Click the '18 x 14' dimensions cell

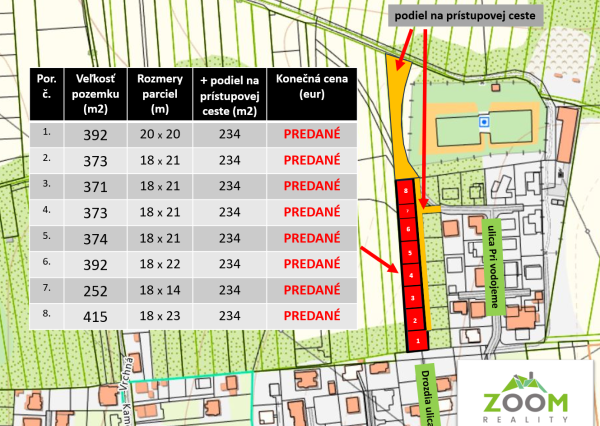[160, 288]
